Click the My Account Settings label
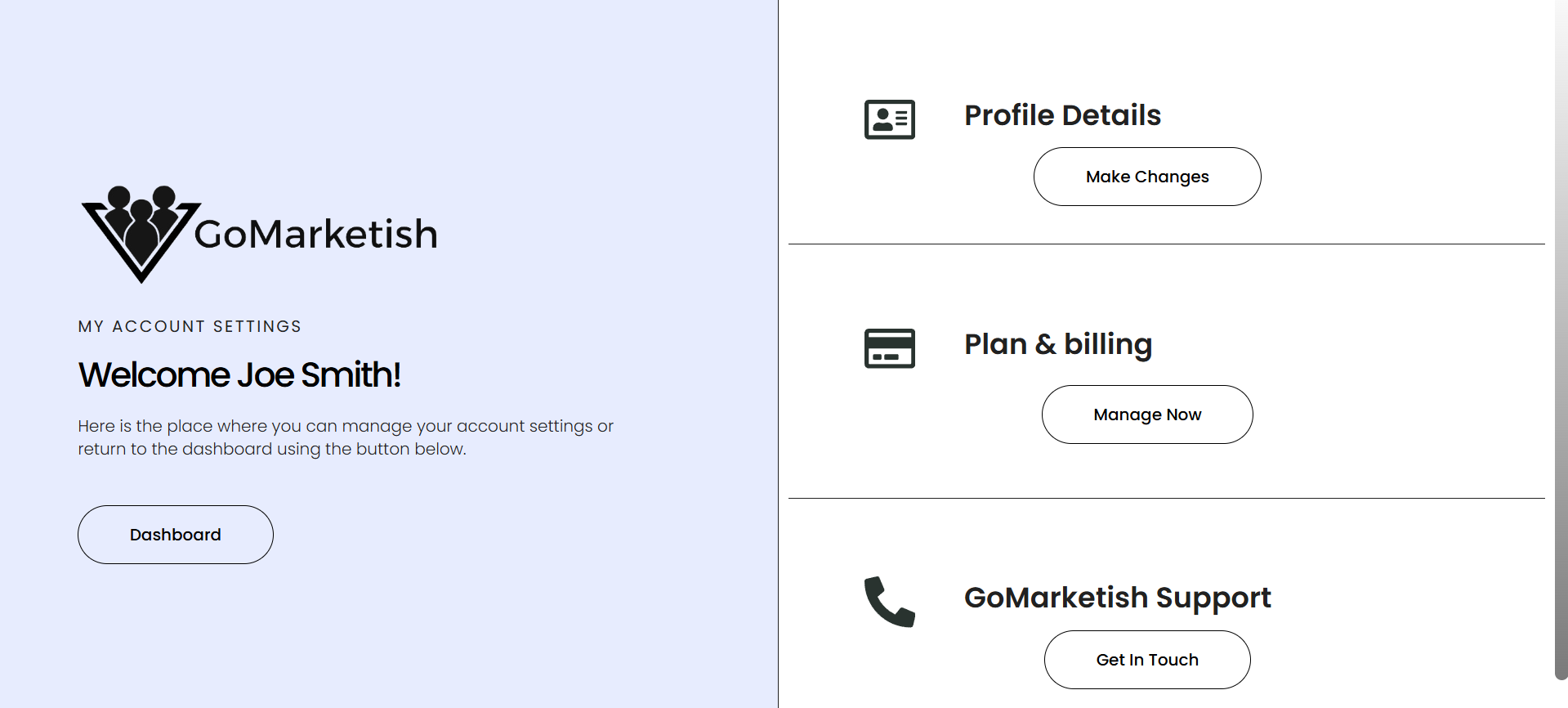This screenshot has width=1568, height=708. click(190, 326)
